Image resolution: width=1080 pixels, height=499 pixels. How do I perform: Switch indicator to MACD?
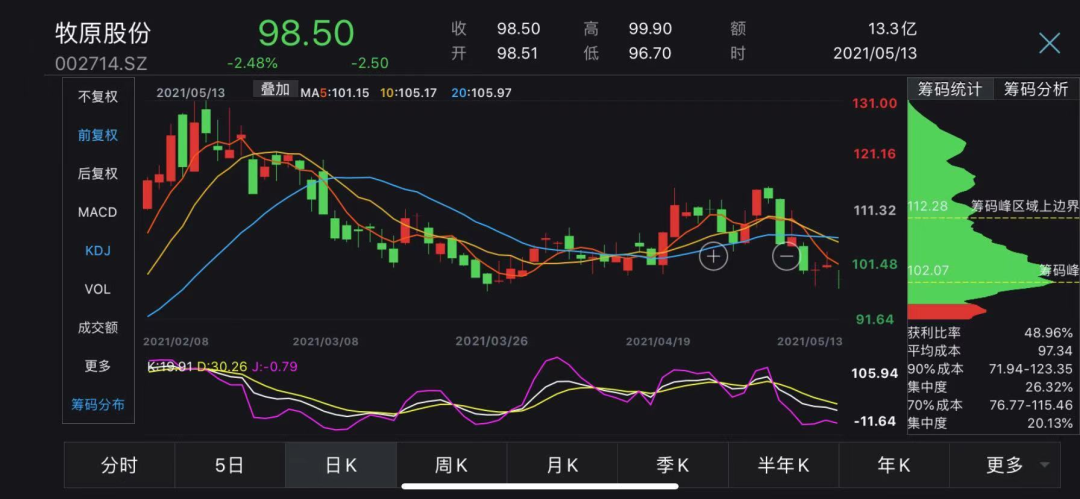pyautogui.click(x=98, y=212)
